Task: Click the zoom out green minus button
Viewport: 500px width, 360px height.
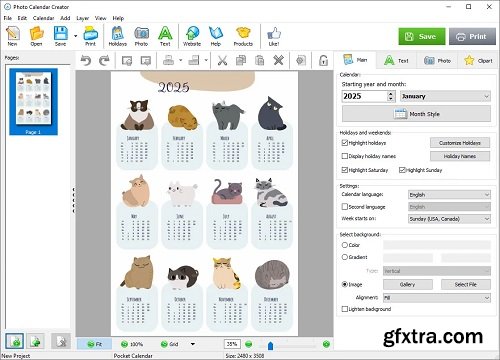Action: click(248, 344)
